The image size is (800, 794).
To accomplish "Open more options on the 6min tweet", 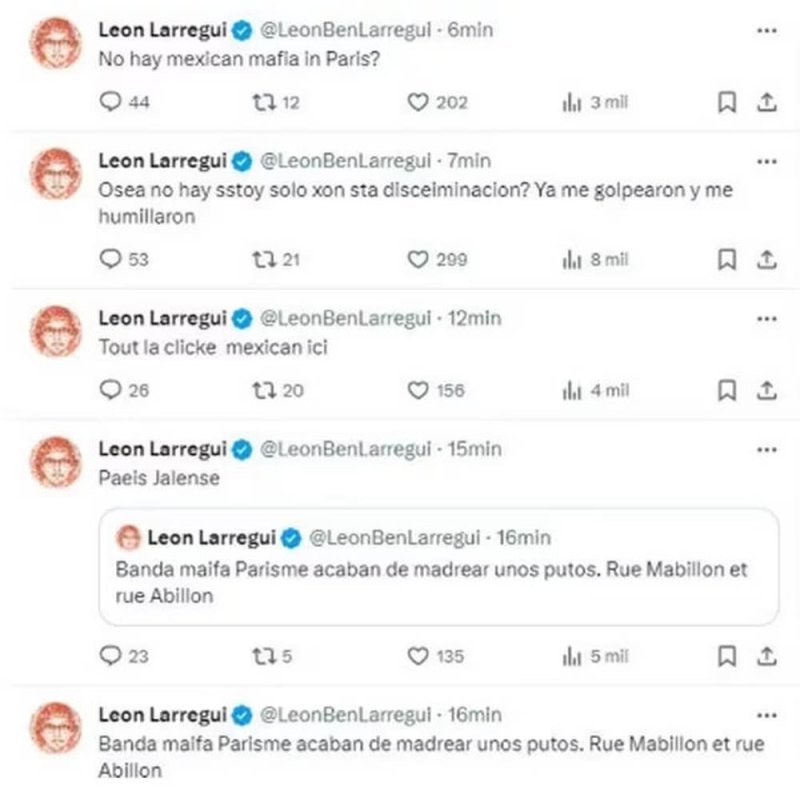I will coord(766,31).
